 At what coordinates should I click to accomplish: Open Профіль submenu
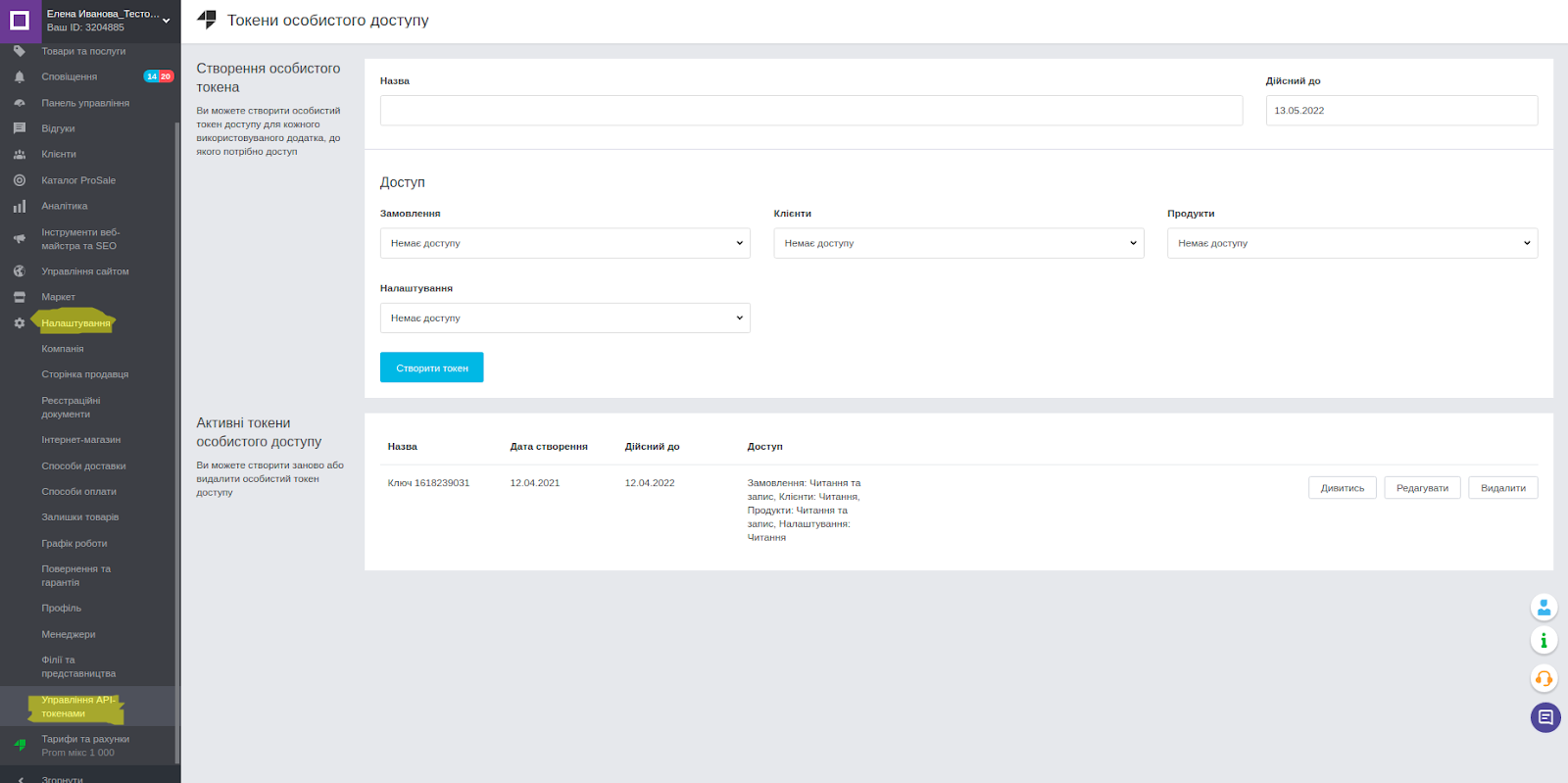pos(62,609)
